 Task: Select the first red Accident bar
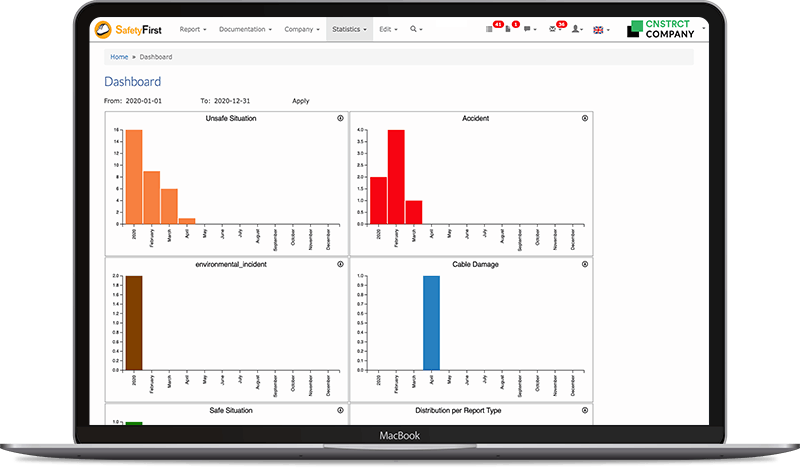pos(378,200)
